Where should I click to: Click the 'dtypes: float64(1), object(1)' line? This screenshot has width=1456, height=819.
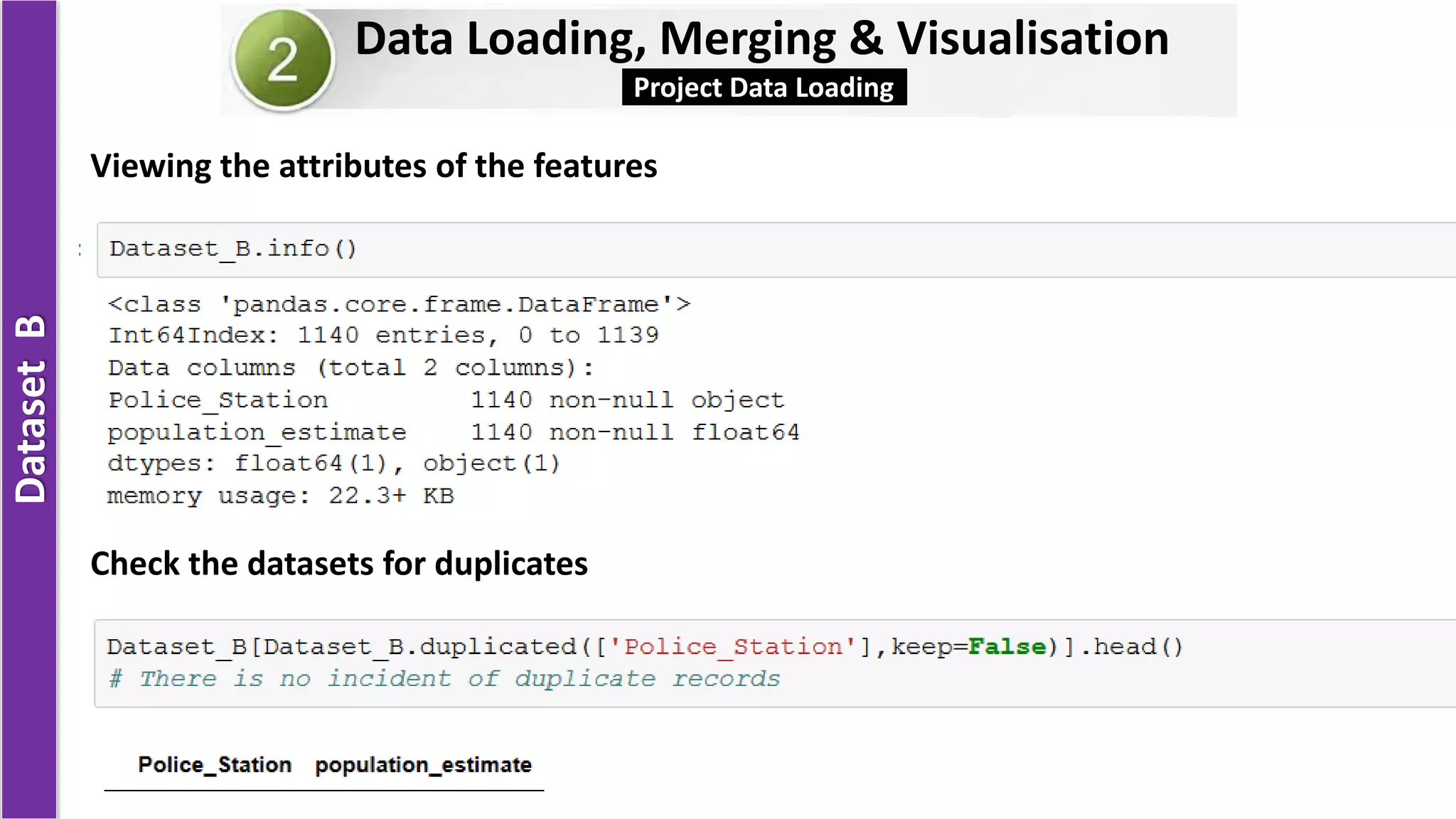click(x=334, y=464)
